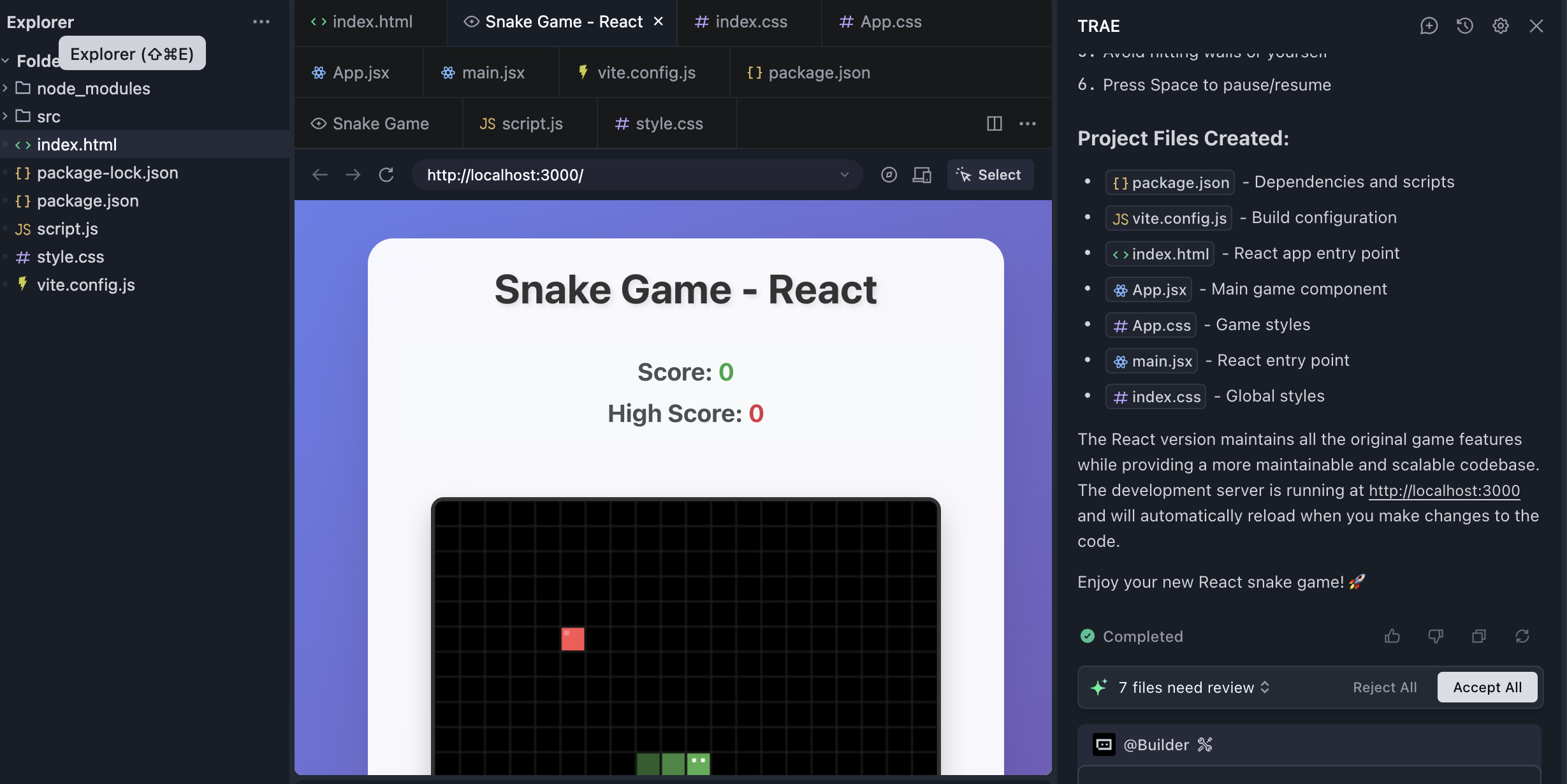Give thumbs up to the response
The width and height of the screenshot is (1567, 784).
tap(1392, 636)
